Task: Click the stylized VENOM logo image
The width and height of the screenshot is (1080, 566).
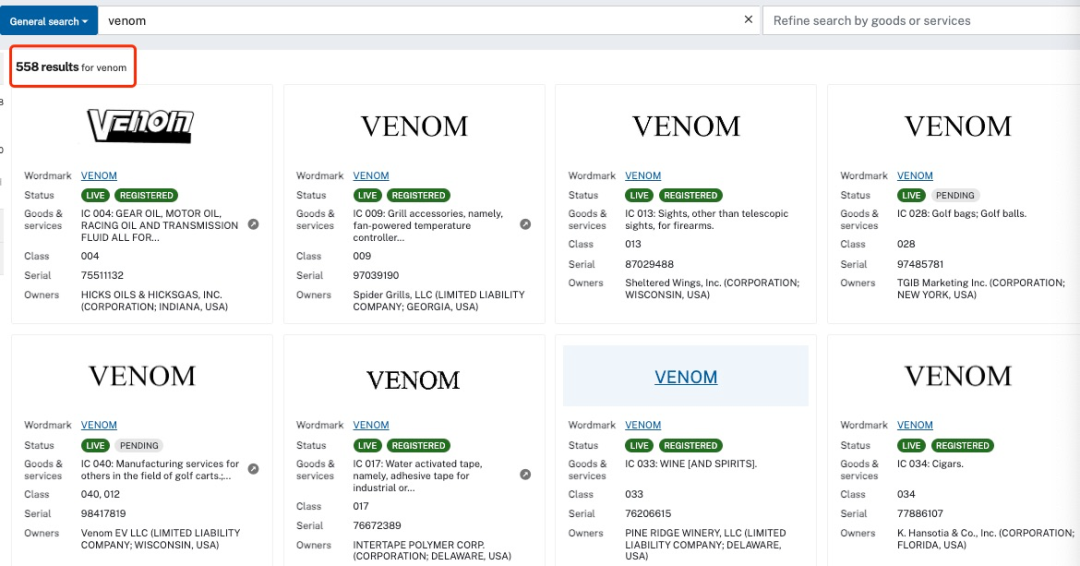Action: click(140, 126)
